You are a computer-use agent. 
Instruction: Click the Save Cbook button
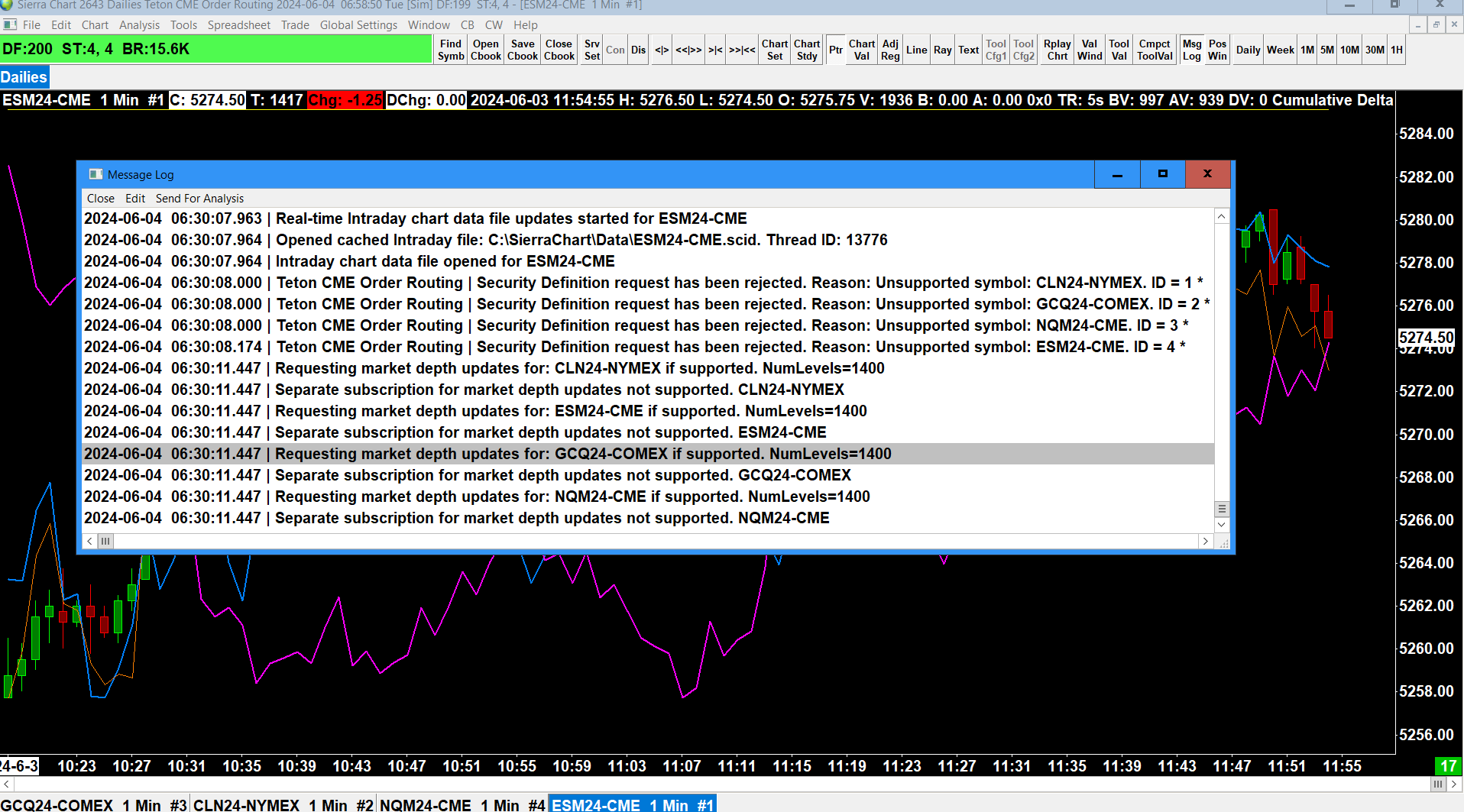(523, 50)
